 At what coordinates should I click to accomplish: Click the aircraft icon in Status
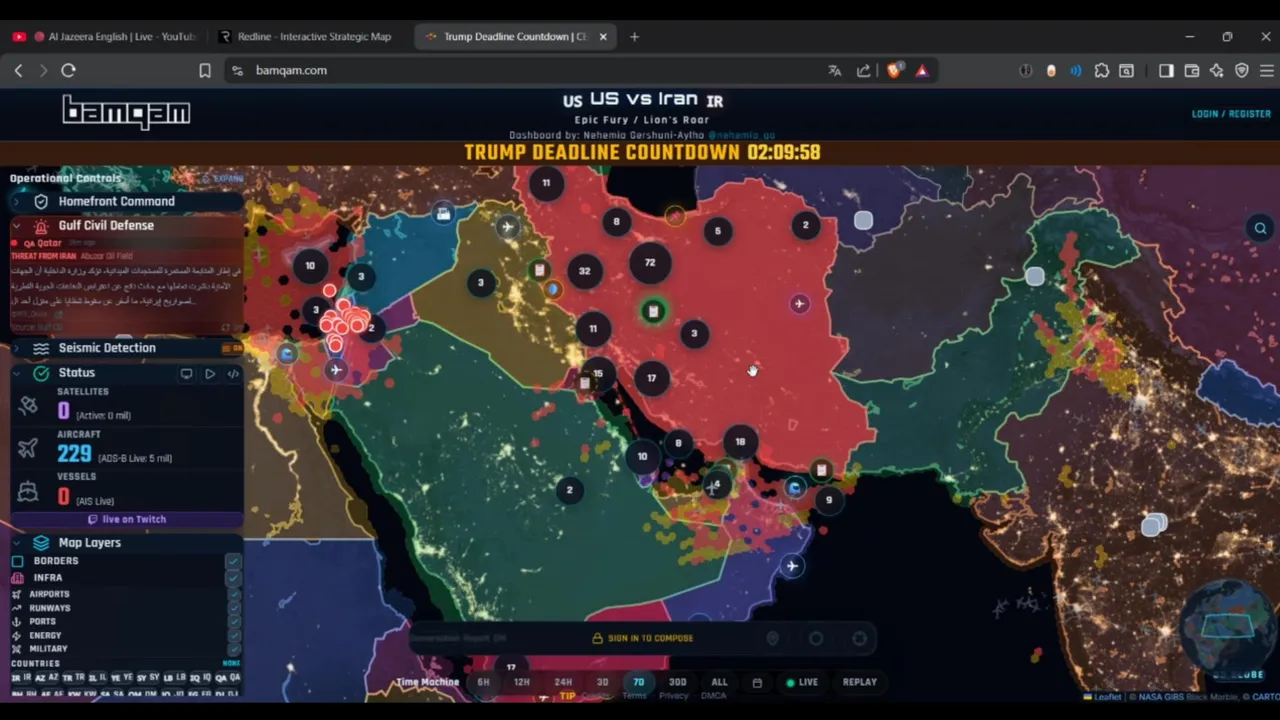[28, 449]
